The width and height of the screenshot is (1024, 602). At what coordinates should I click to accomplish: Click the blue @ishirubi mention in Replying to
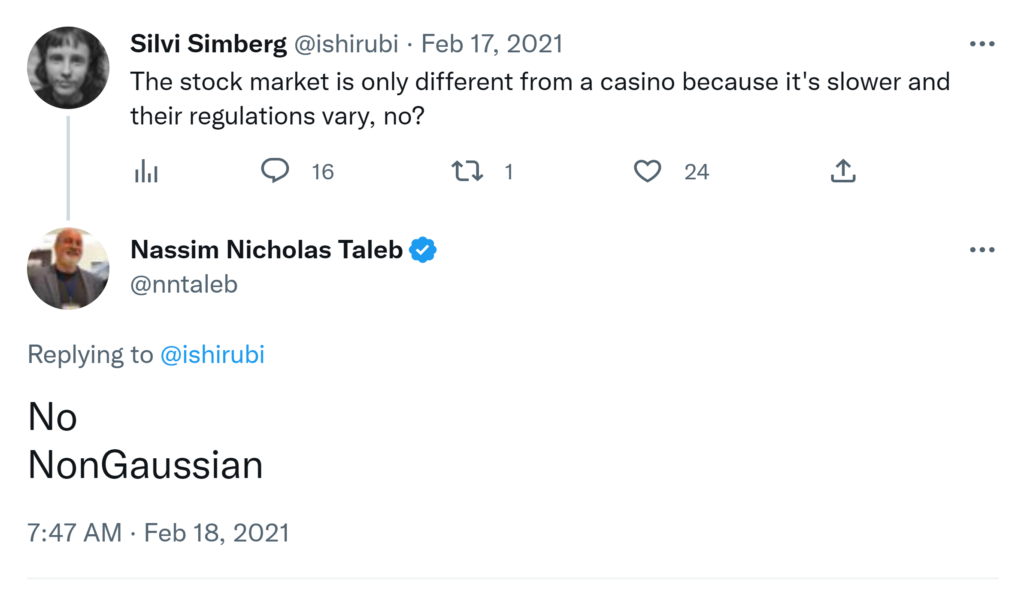pos(212,354)
